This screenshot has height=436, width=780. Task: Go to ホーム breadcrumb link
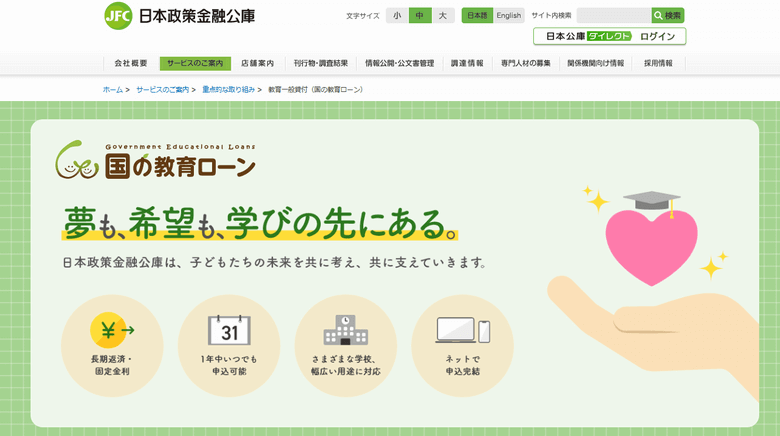click(x=112, y=90)
